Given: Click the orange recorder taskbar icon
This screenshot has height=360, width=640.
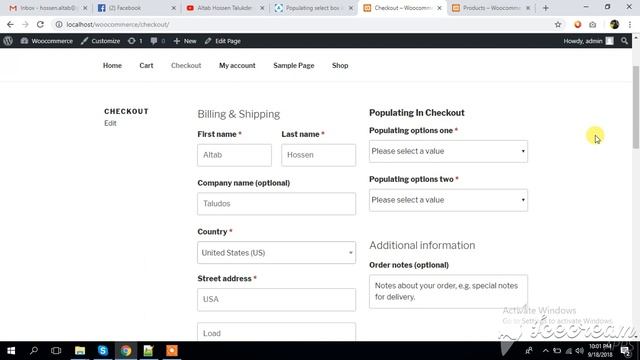Looking at the screenshot, I should 172,351.
